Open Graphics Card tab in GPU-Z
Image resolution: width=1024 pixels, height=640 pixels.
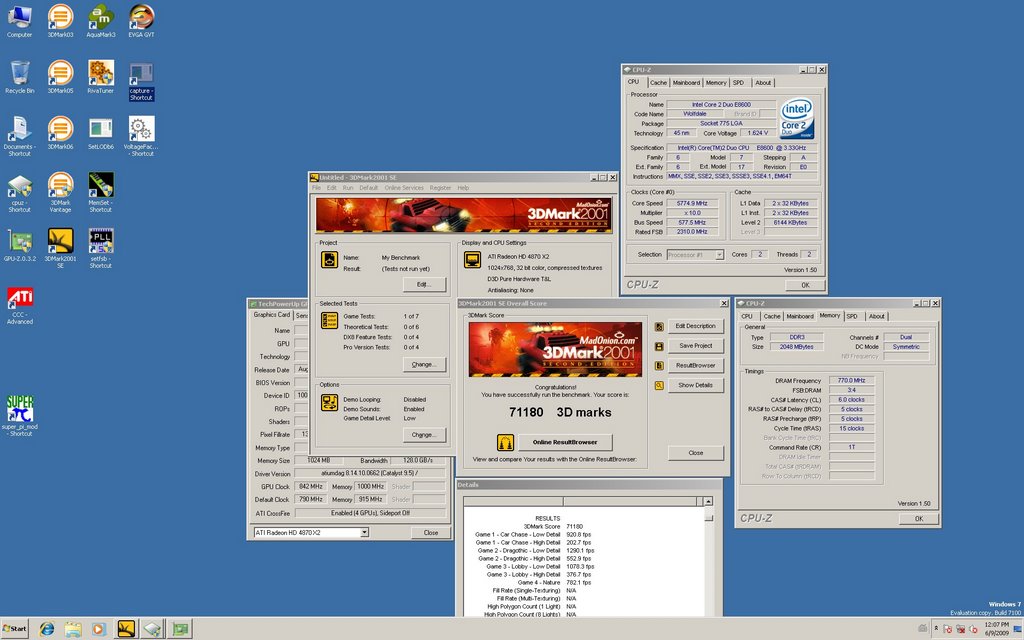coord(272,315)
